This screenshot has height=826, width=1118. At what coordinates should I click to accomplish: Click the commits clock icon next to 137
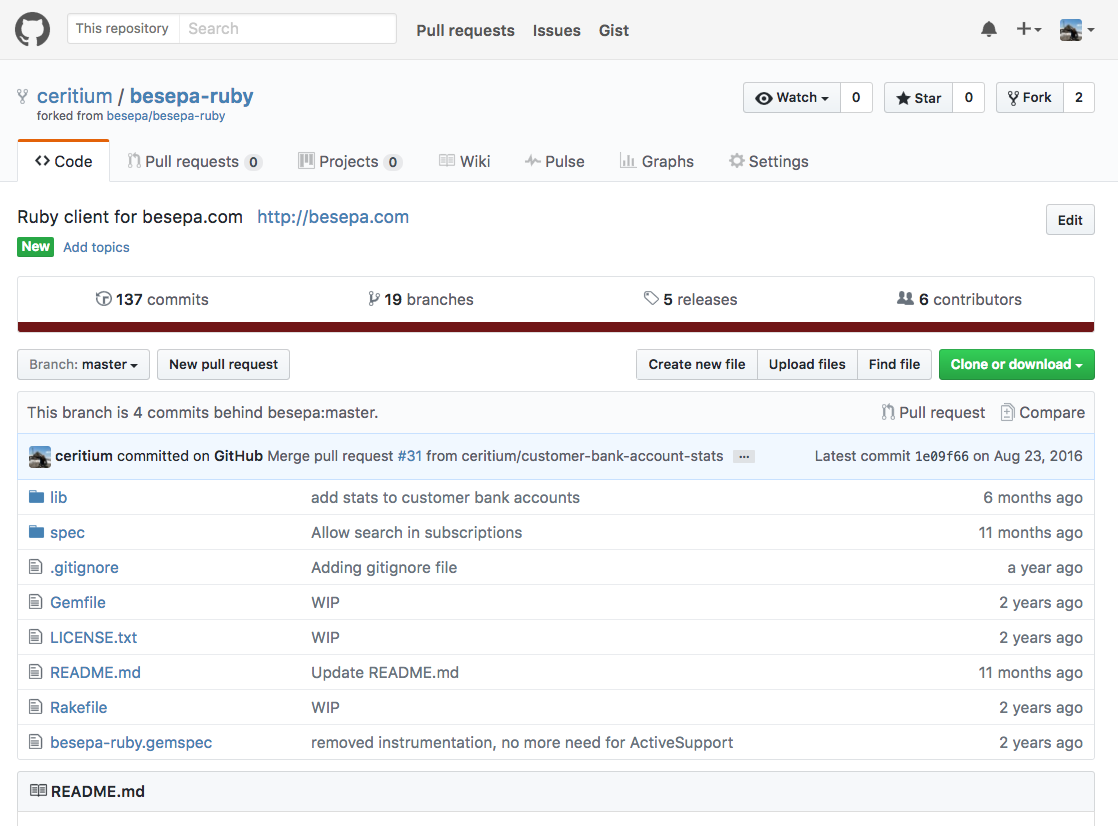coord(104,299)
